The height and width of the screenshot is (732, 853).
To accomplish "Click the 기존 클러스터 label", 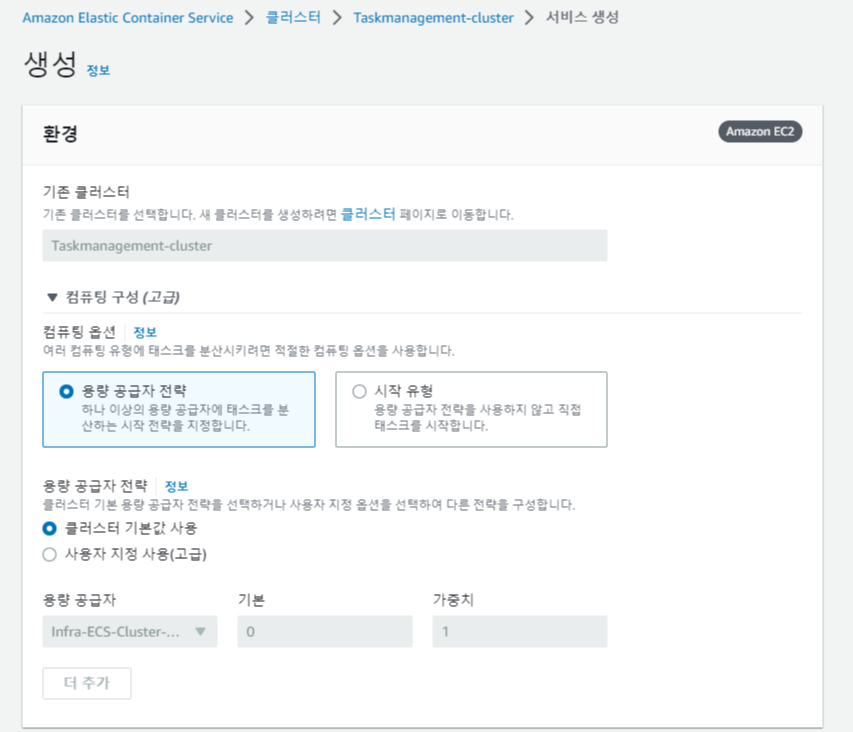I will coord(86,191).
